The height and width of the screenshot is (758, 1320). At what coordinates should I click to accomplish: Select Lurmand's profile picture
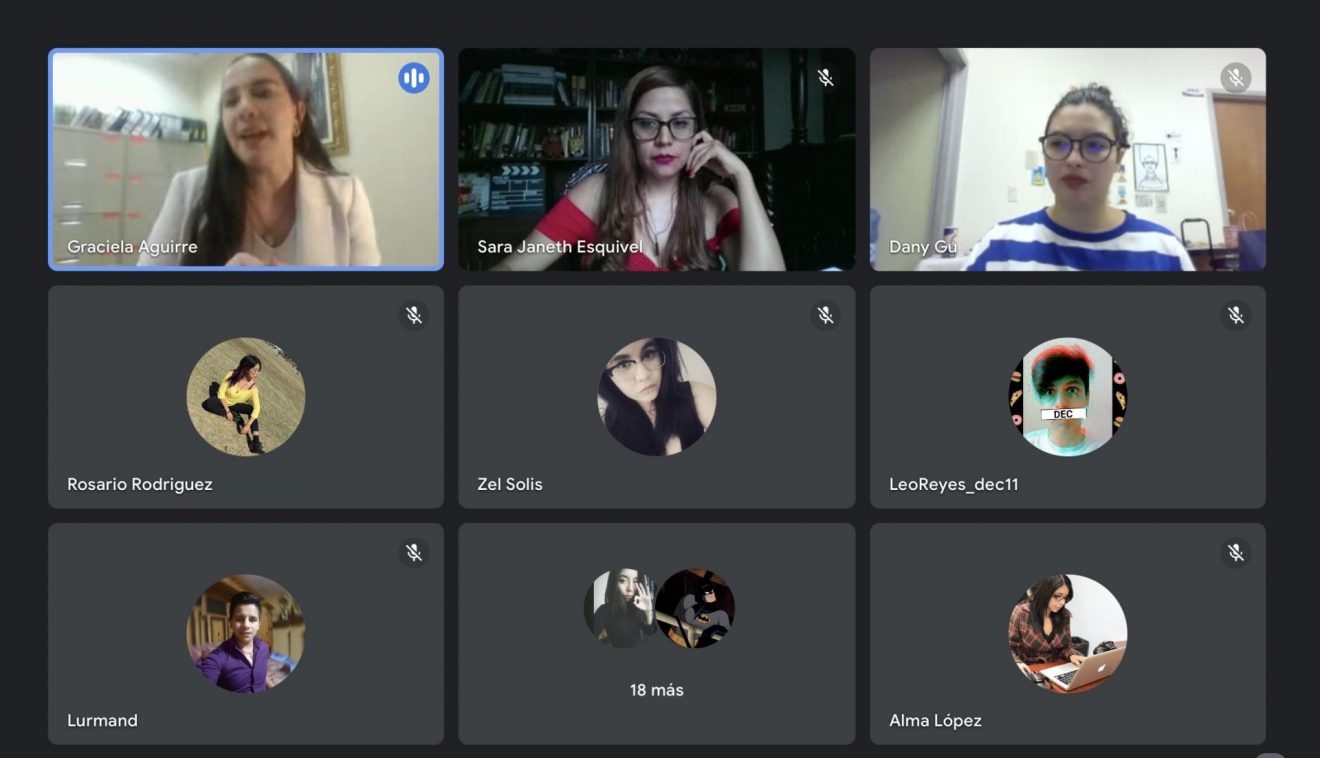click(x=246, y=634)
